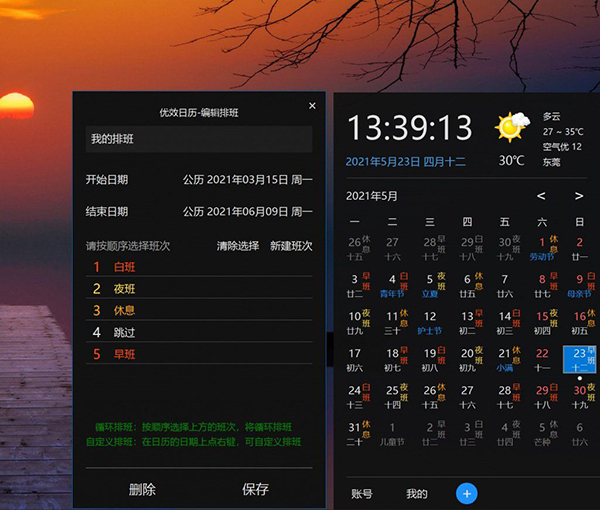This screenshot has height=510, width=600.
Task: Close the shift editing dialog
Action: point(312,106)
